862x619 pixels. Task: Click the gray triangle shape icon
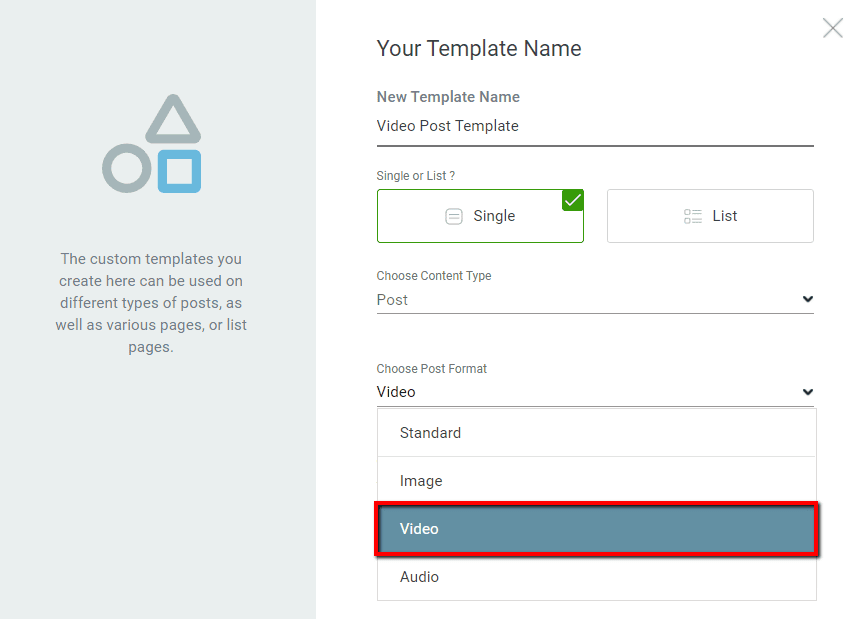173,120
